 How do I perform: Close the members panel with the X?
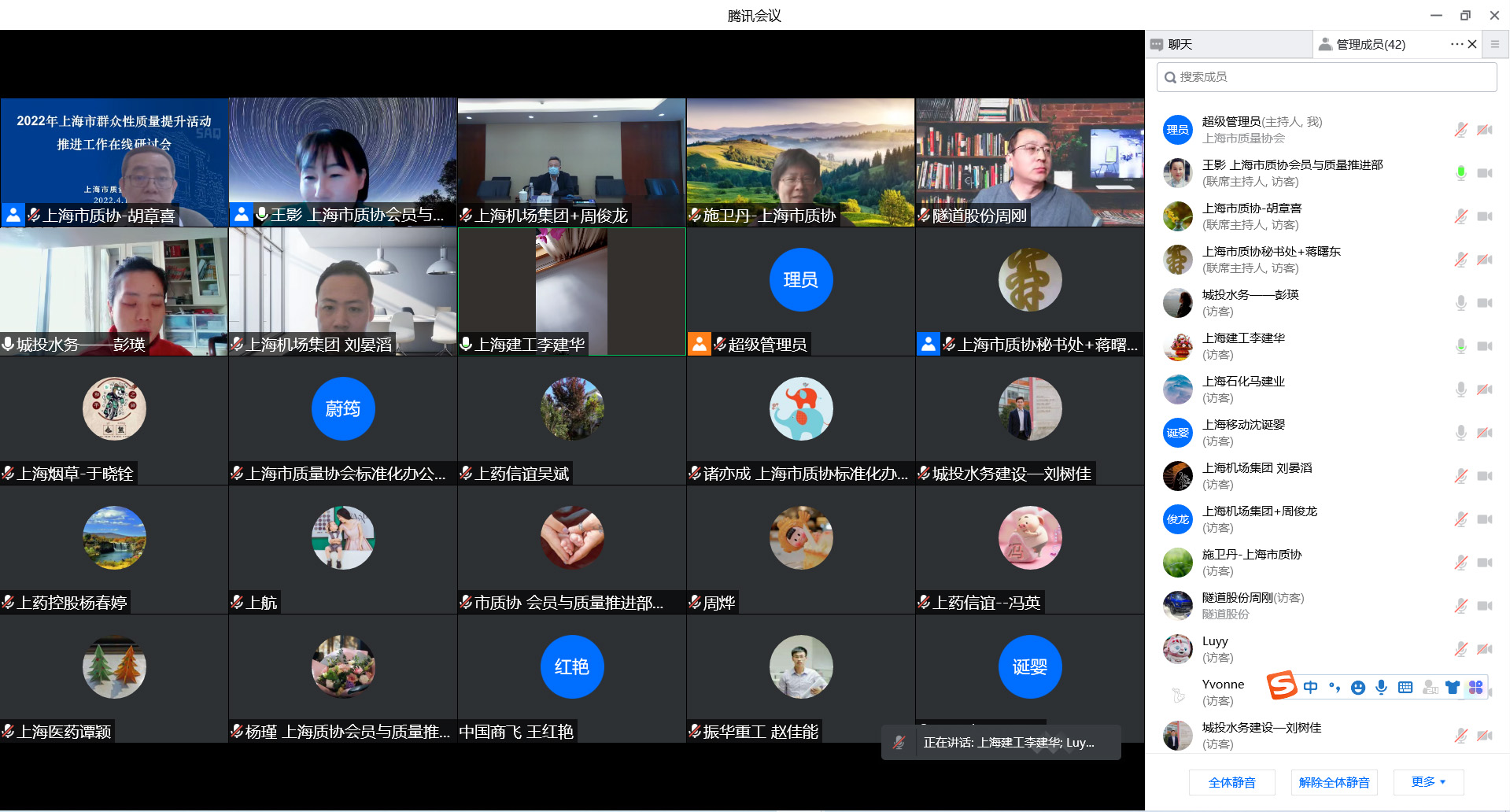(1472, 44)
